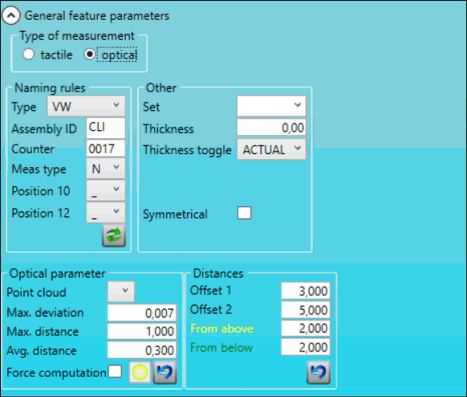Click the Type of measurement group title
Image resolution: width=467 pixels, height=397 pixels.
click(x=77, y=36)
